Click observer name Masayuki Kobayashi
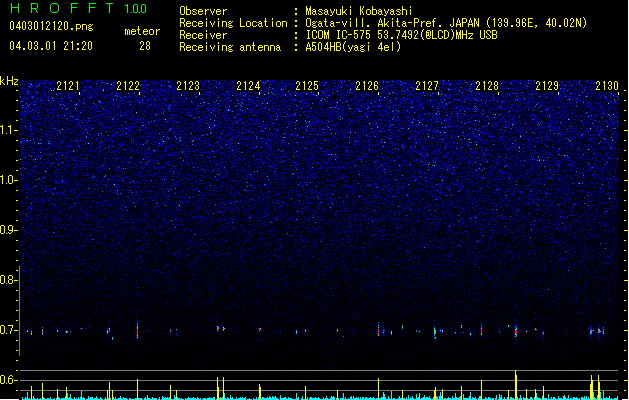629x400 pixels. click(359, 11)
